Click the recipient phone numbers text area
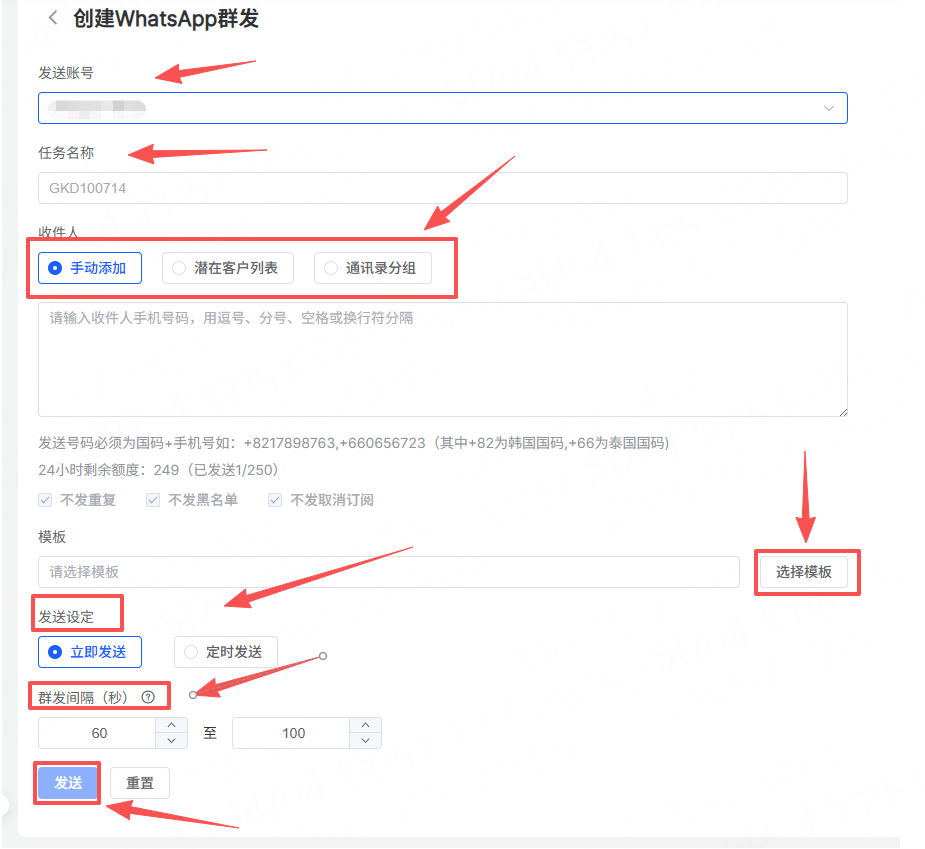 (442, 359)
